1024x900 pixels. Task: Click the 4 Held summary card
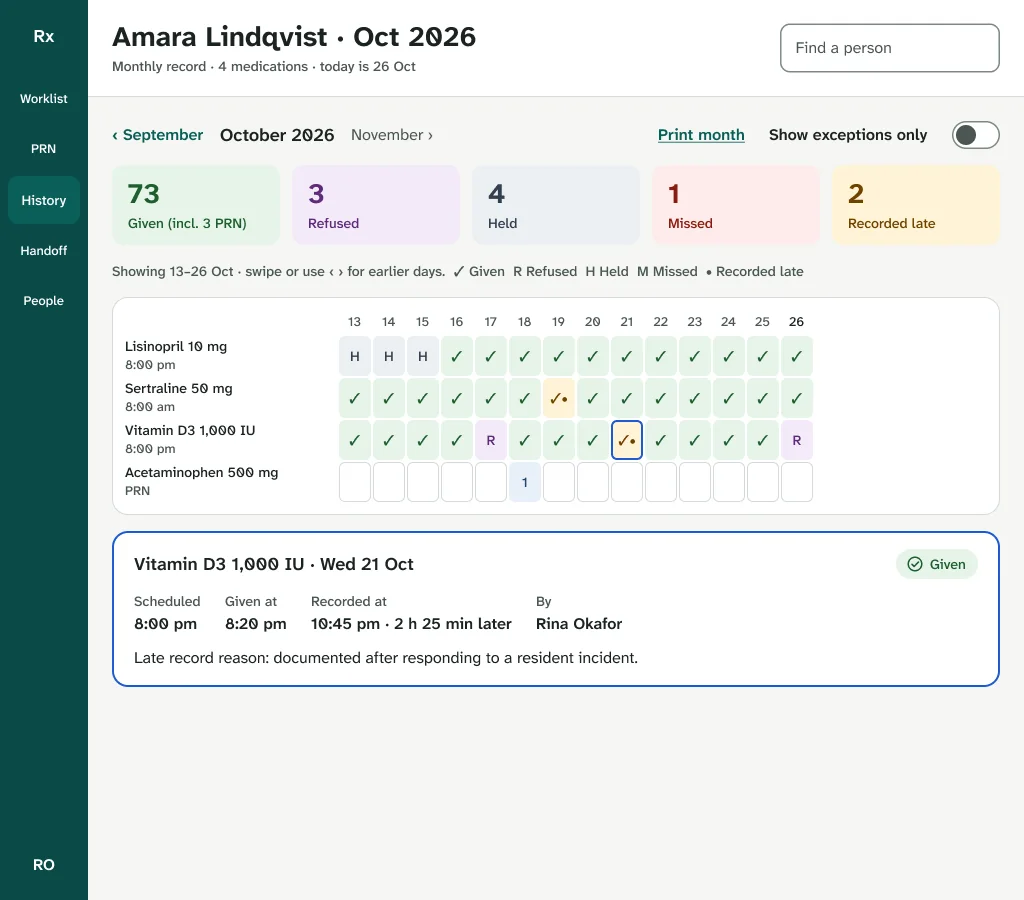(x=556, y=205)
